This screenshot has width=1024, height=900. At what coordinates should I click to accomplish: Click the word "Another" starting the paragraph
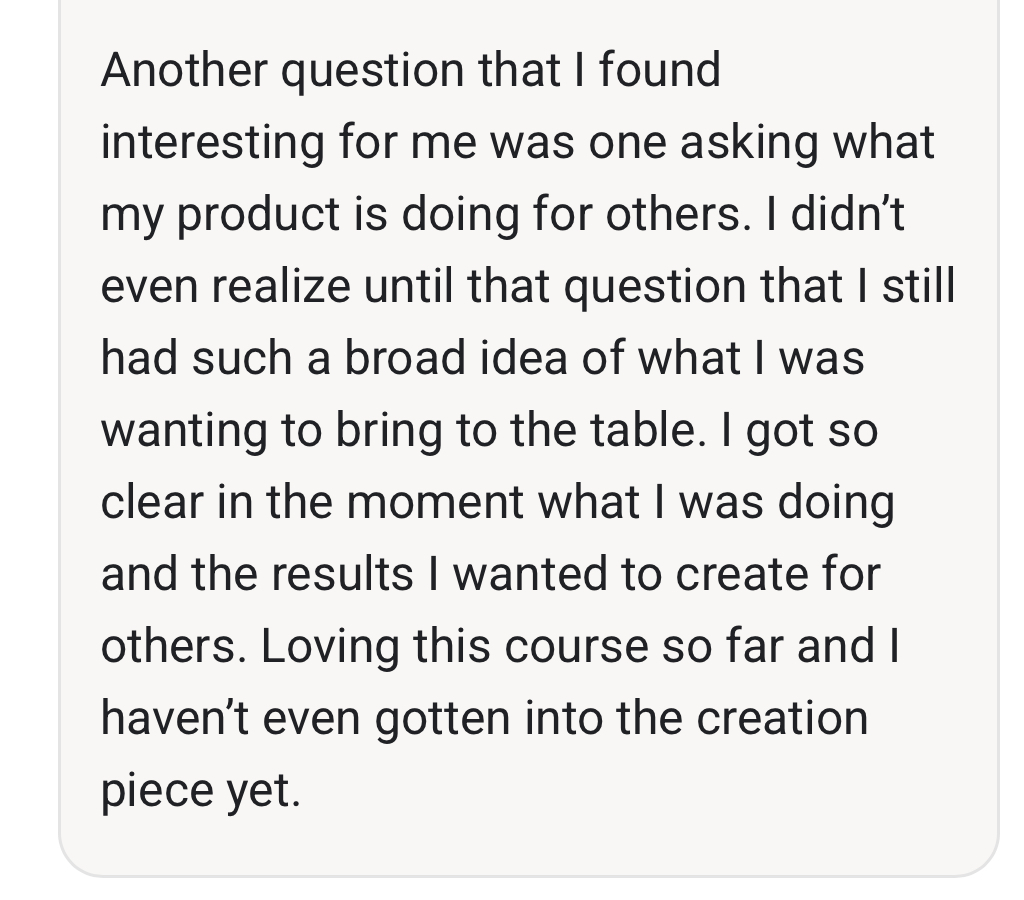184,70
